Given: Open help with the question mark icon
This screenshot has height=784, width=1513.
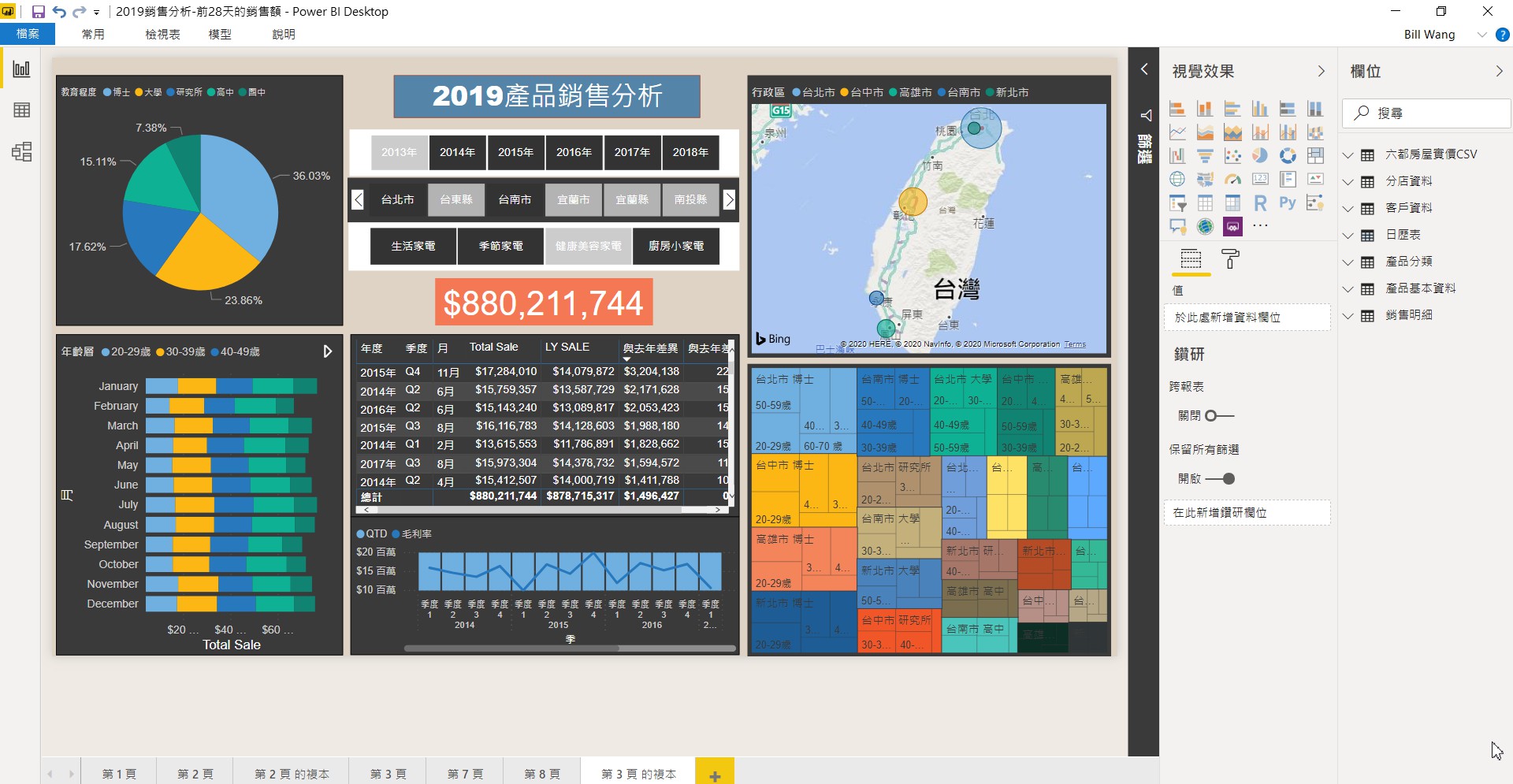Looking at the screenshot, I should click(1502, 35).
